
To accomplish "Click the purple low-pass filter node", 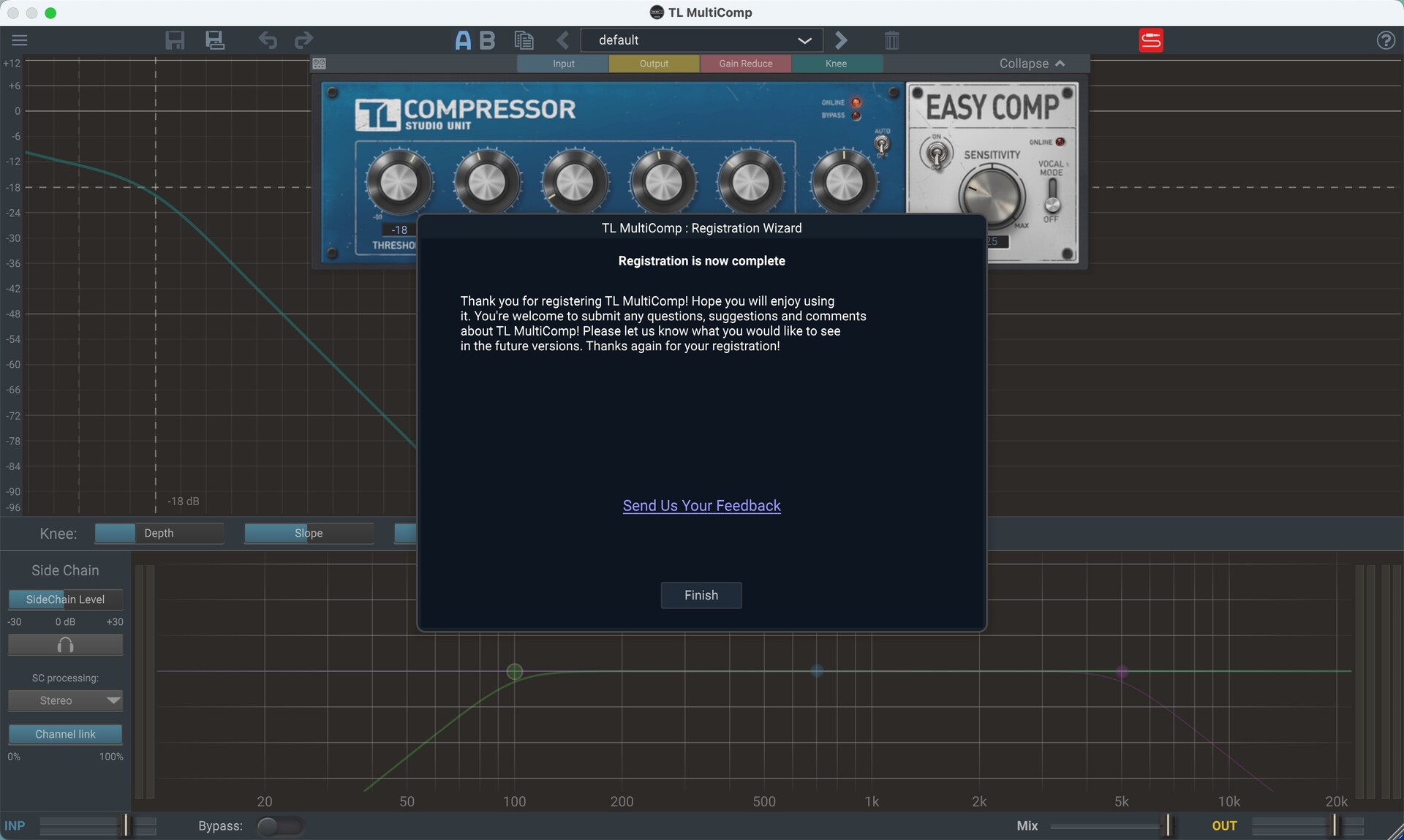I will pyautogui.click(x=1122, y=671).
